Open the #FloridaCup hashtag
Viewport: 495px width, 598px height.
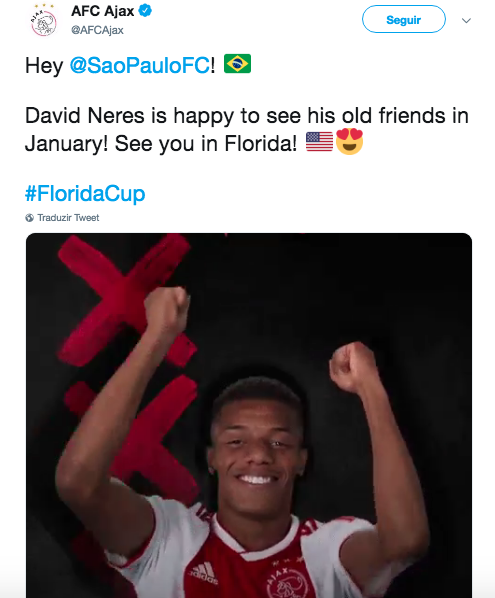85,193
